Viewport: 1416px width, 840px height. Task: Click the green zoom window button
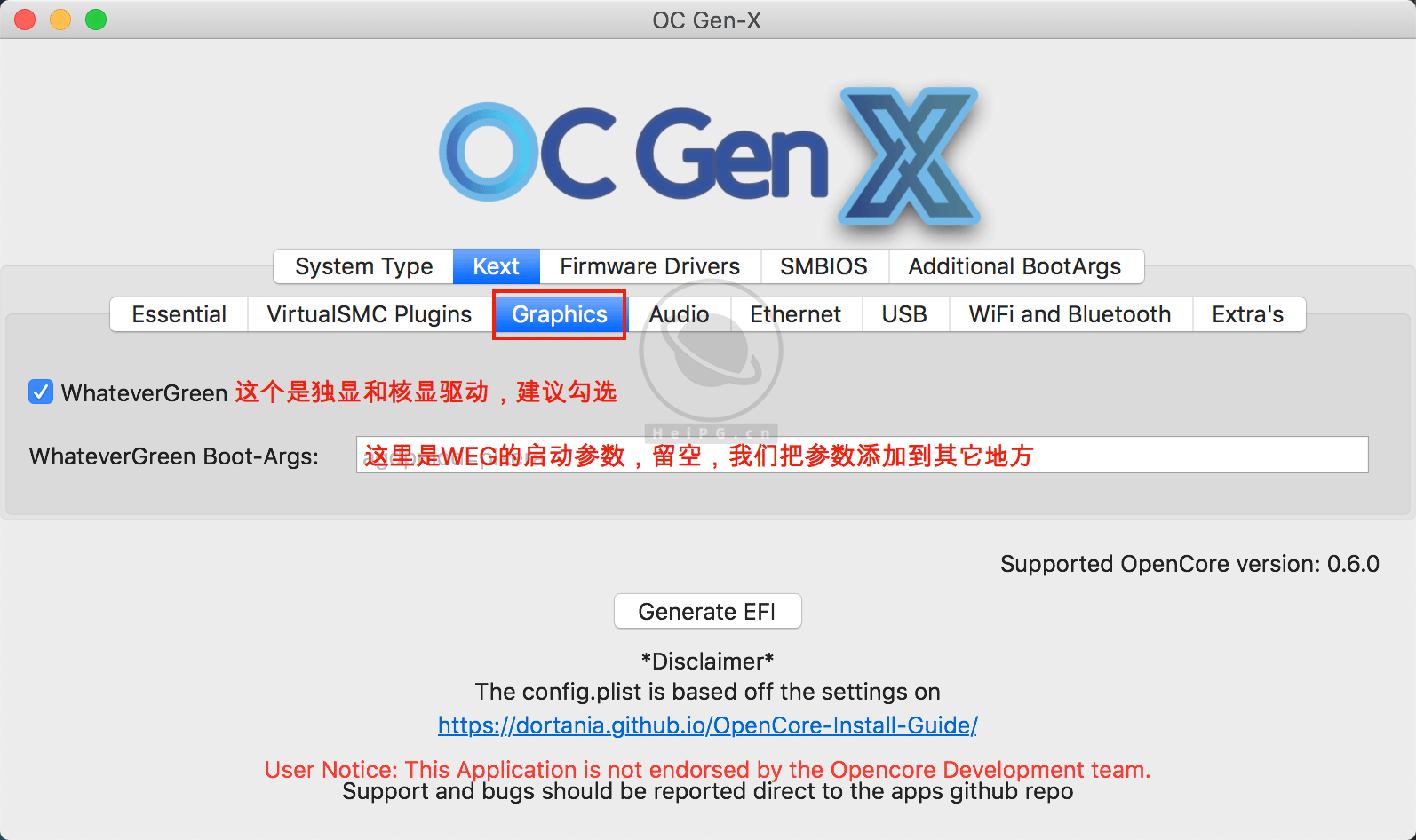pos(96,20)
